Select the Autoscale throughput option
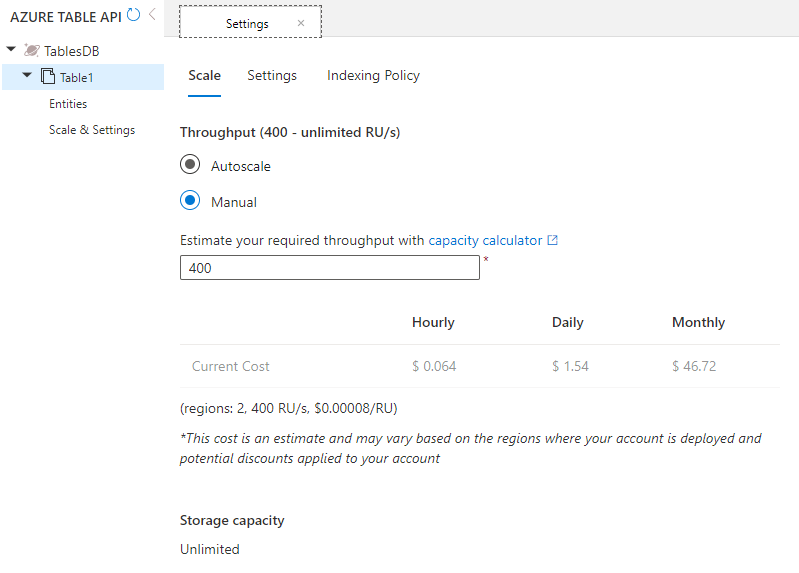The width and height of the screenshot is (799, 573). click(x=190, y=165)
